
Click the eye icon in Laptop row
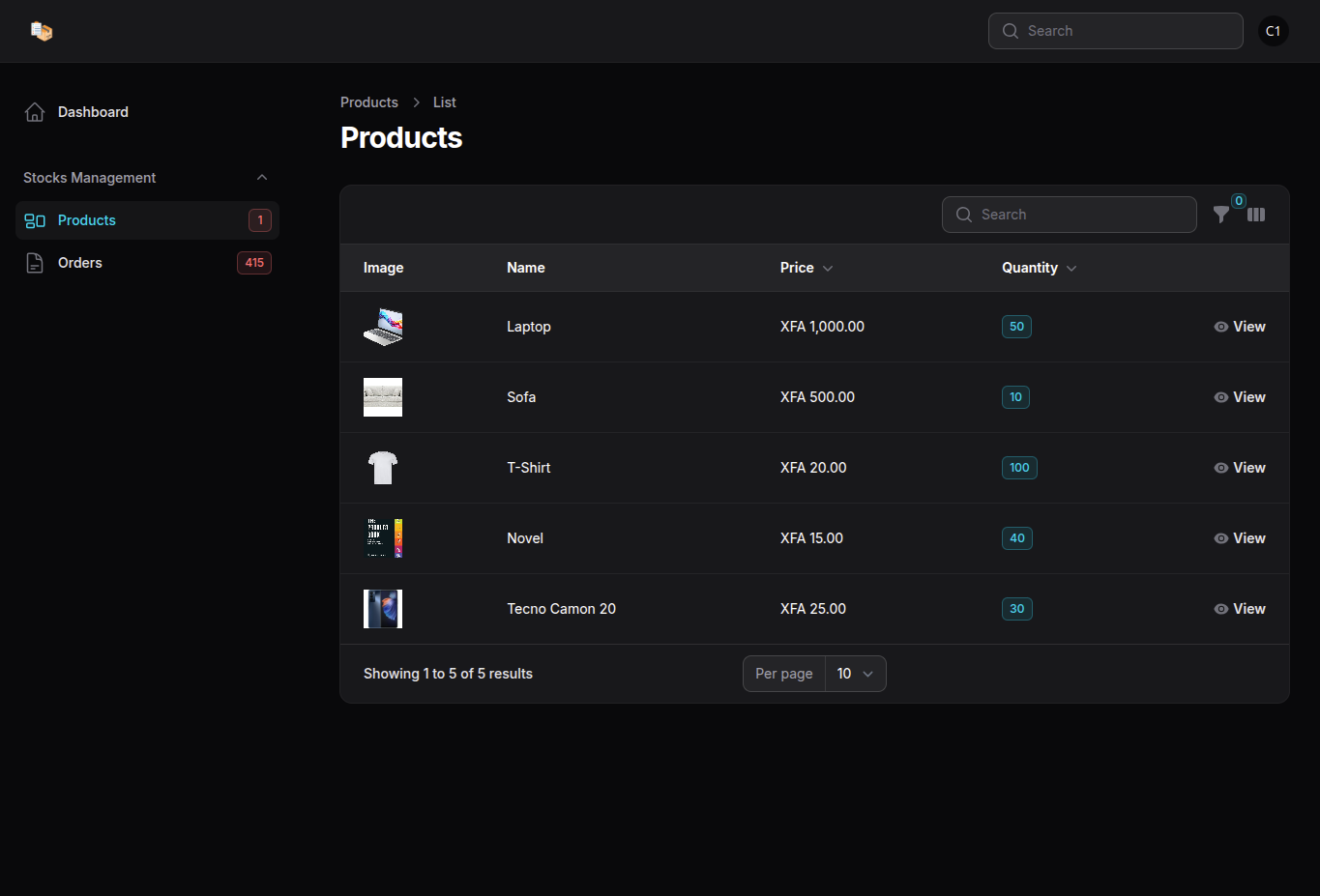[x=1221, y=327]
